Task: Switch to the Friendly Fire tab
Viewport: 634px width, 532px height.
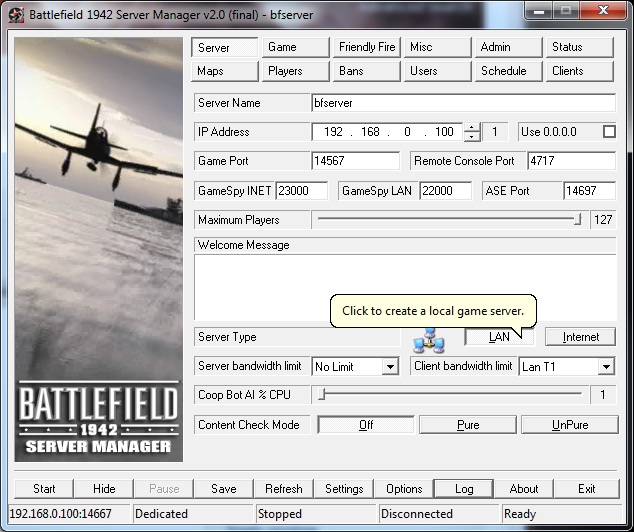Action: [367, 47]
